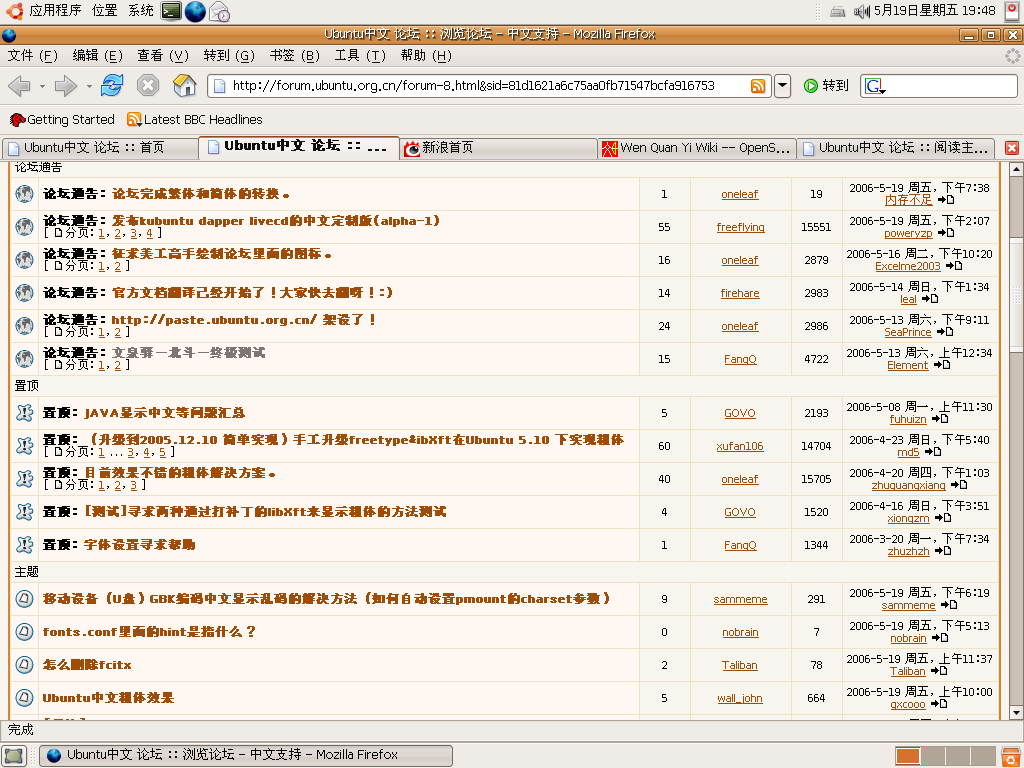Open the 文件 (F) menu
The height and width of the screenshot is (768, 1024).
32,56
